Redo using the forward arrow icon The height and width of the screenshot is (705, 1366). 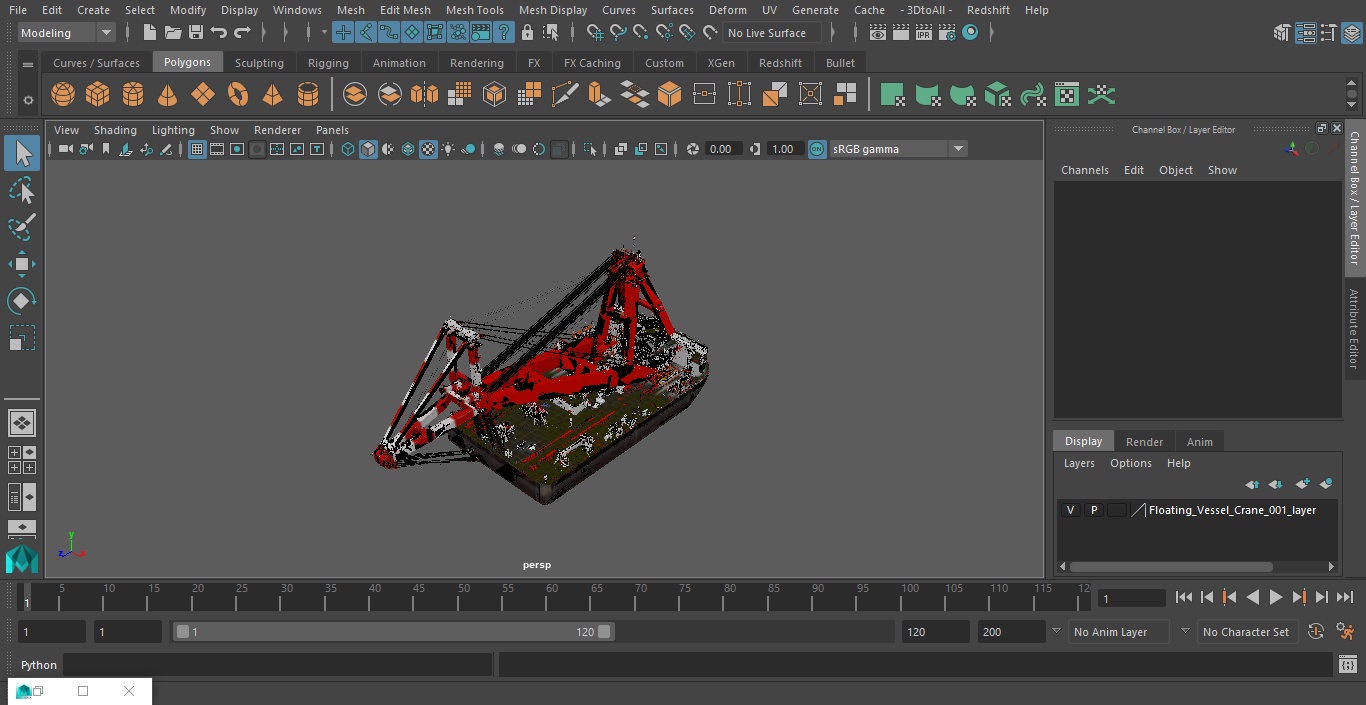(242, 33)
